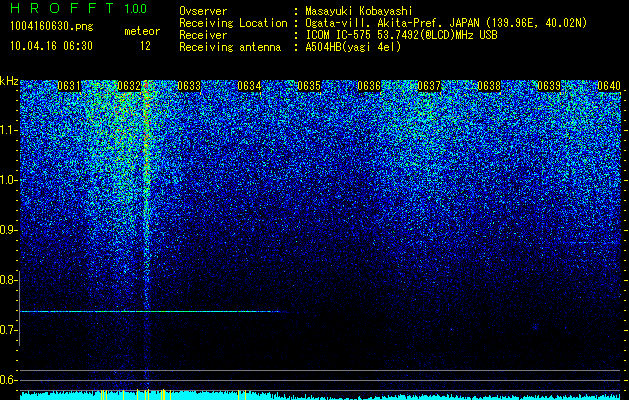629x400 pixels.
Task: Click the HROFFT 1.0.0 title text
Action: click(79, 8)
